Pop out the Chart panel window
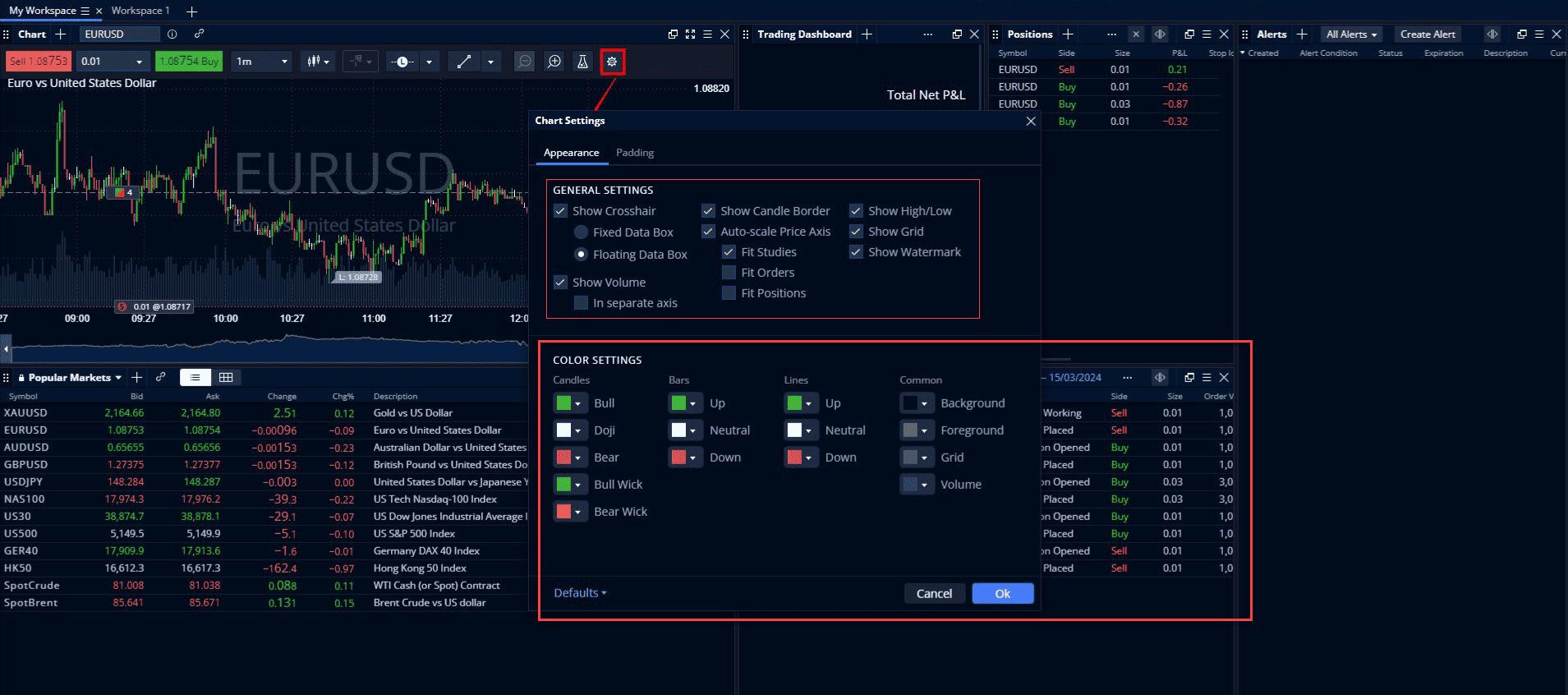Viewport: 1568px width, 695px height. (673, 34)
